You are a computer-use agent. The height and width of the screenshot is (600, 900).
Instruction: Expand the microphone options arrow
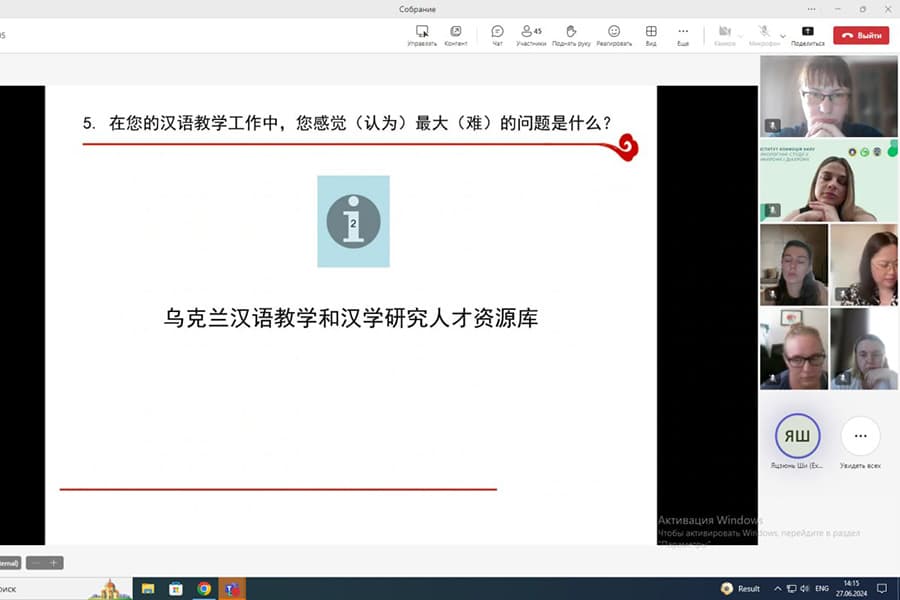point(783,36)
